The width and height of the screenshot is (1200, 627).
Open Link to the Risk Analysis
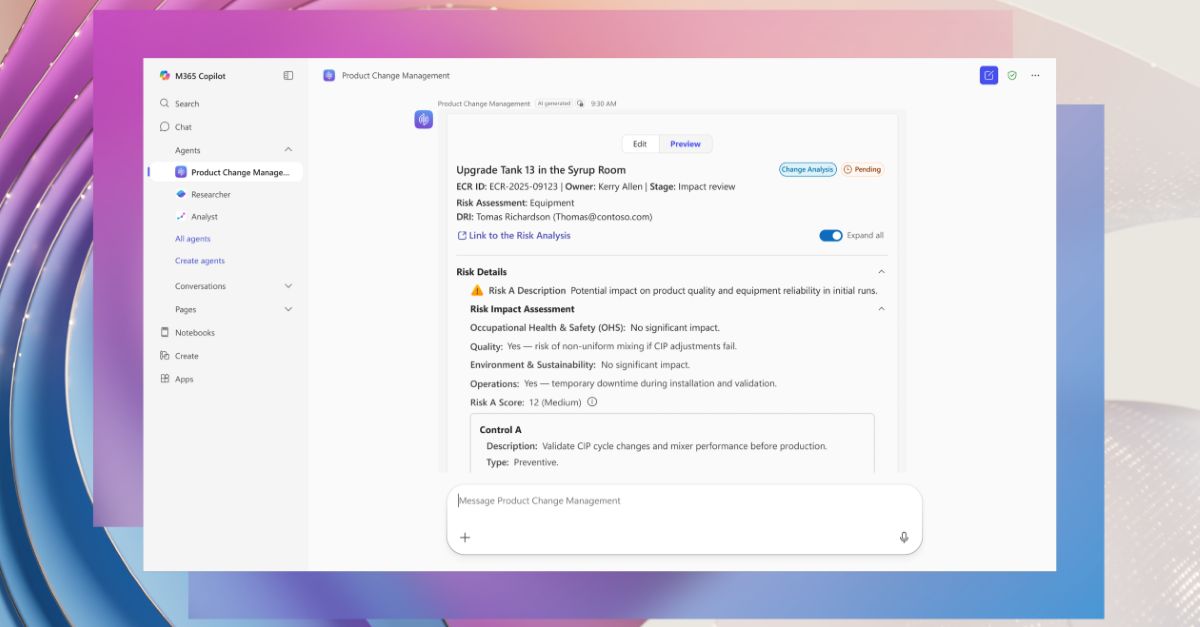514,235
